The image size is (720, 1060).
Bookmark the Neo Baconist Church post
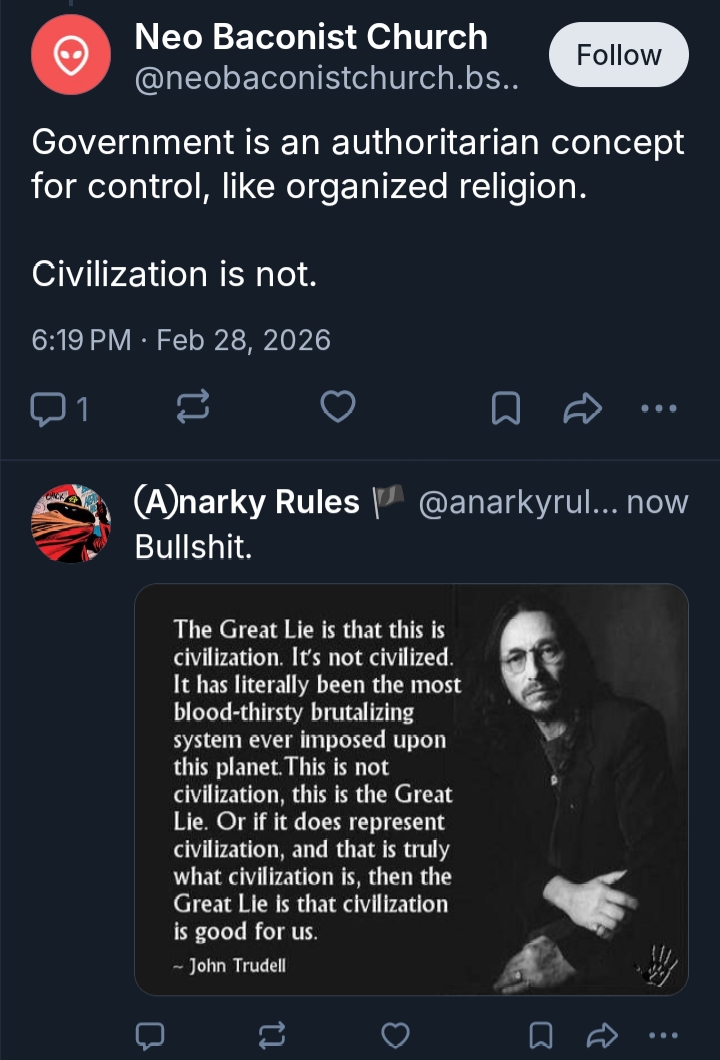point(507,407)
